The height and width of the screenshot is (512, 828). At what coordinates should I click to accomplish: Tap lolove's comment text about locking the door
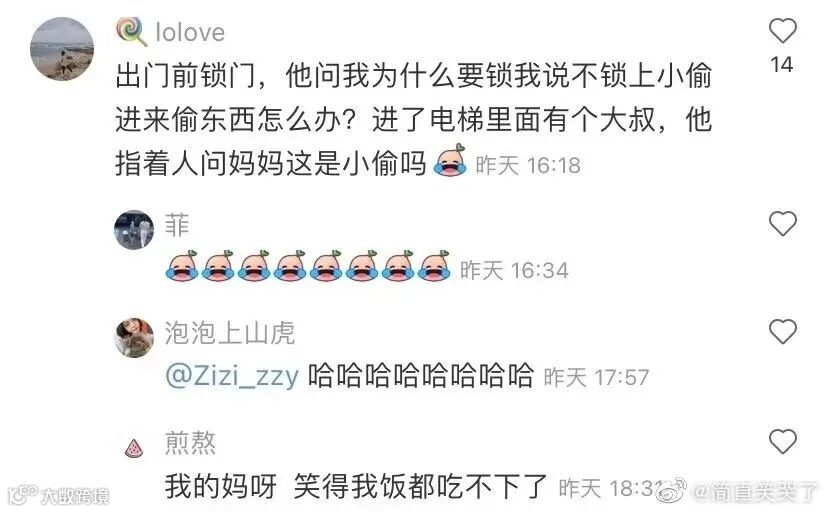point(413,120)
